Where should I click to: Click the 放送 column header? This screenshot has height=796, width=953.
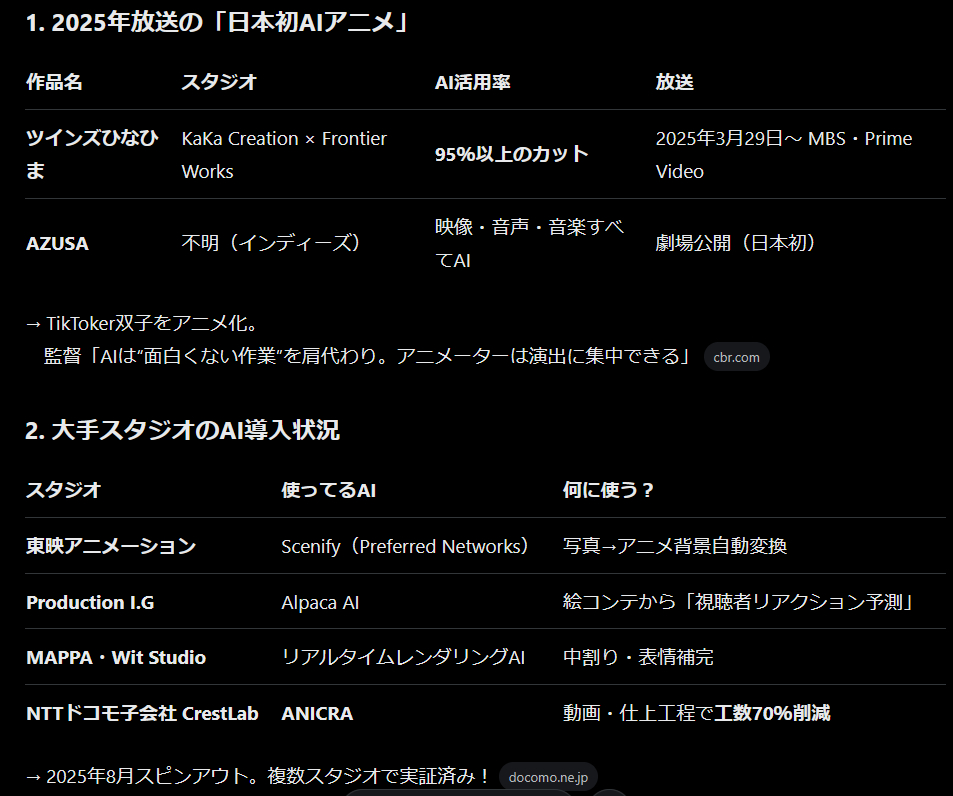pyautogui.click(x=674, y=82)
